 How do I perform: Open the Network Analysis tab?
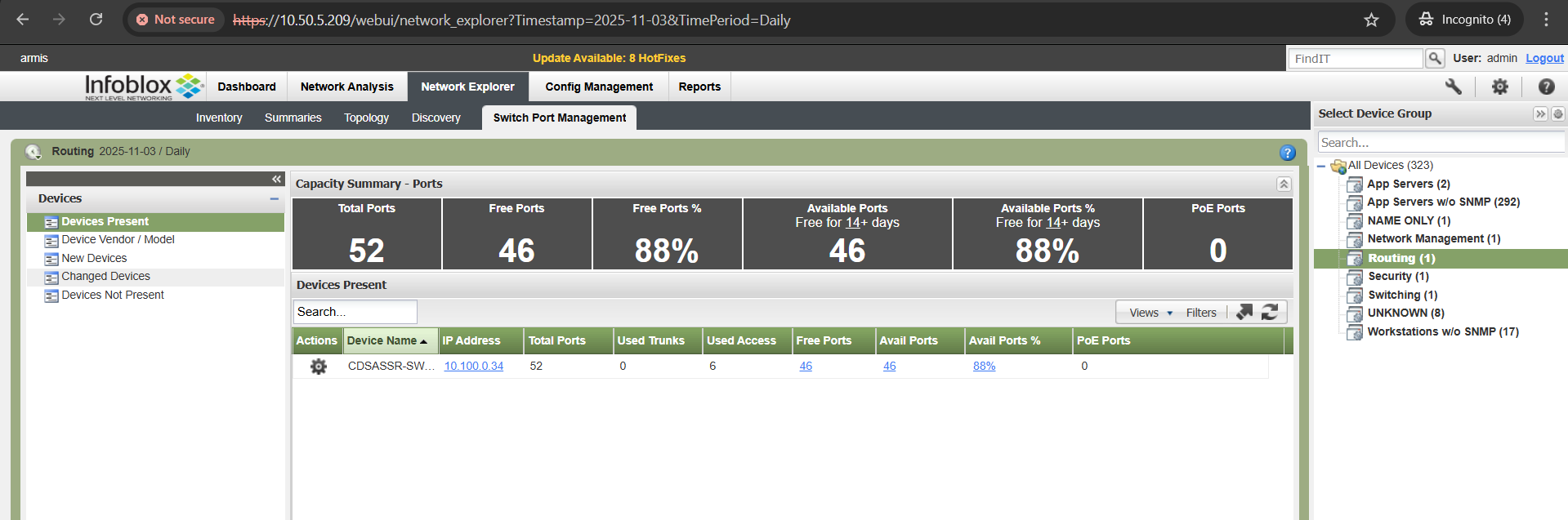coord(346,87)
